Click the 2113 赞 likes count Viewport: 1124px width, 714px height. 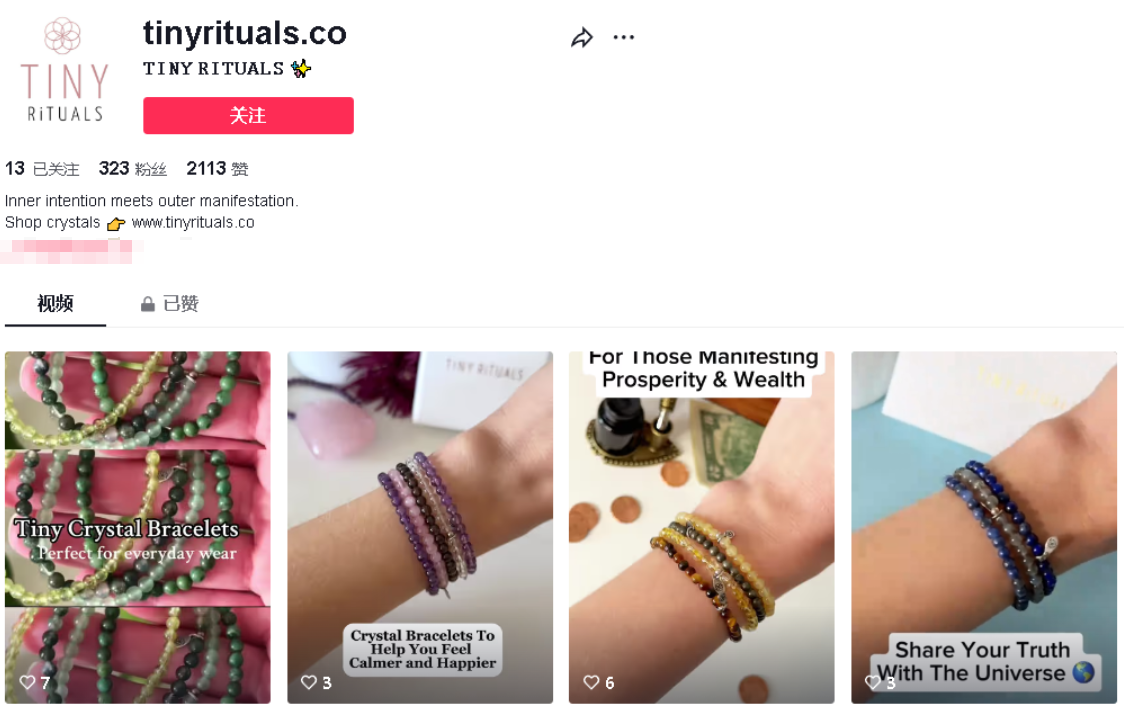[x=217, y=168]
